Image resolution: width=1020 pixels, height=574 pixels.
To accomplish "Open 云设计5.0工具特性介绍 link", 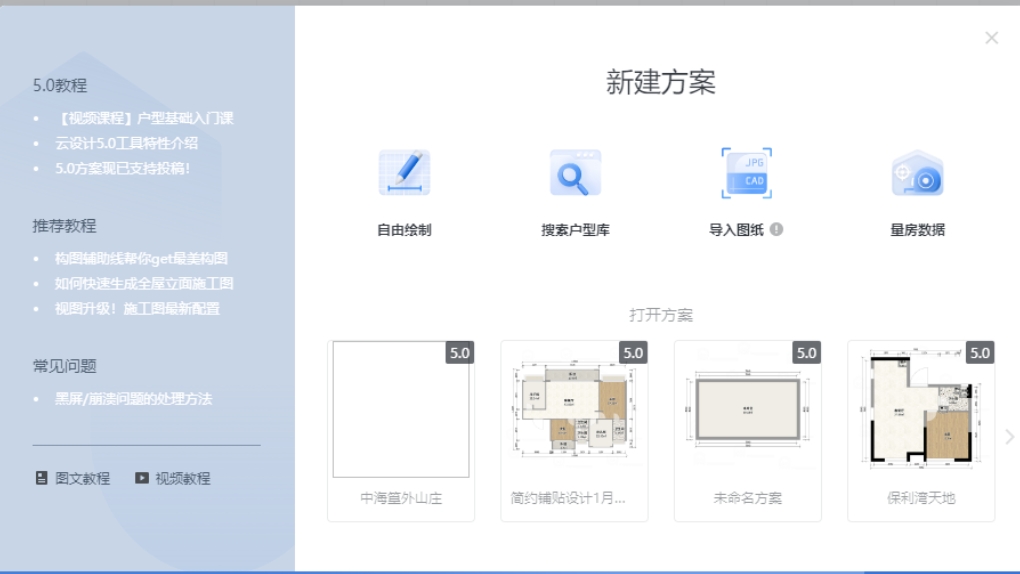I will tap(126, 143).
